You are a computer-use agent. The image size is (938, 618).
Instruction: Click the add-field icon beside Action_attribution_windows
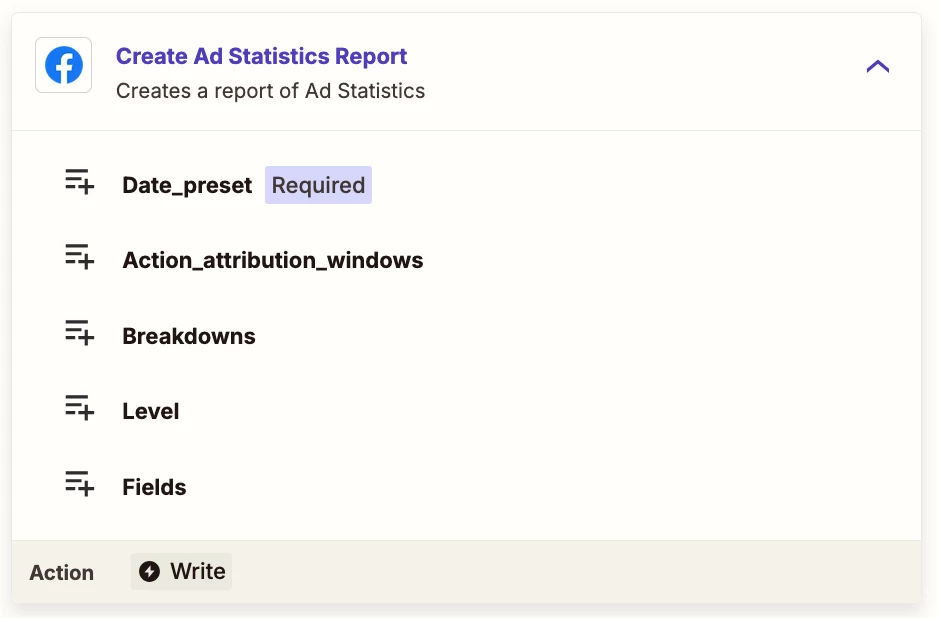[x=80, y=257]
